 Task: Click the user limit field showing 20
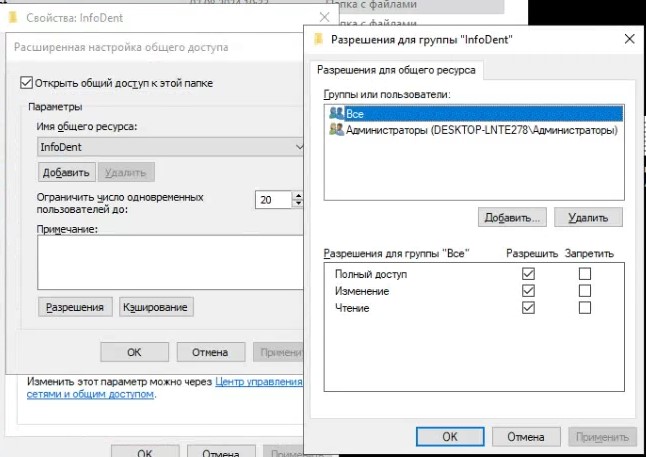[274, 200]
